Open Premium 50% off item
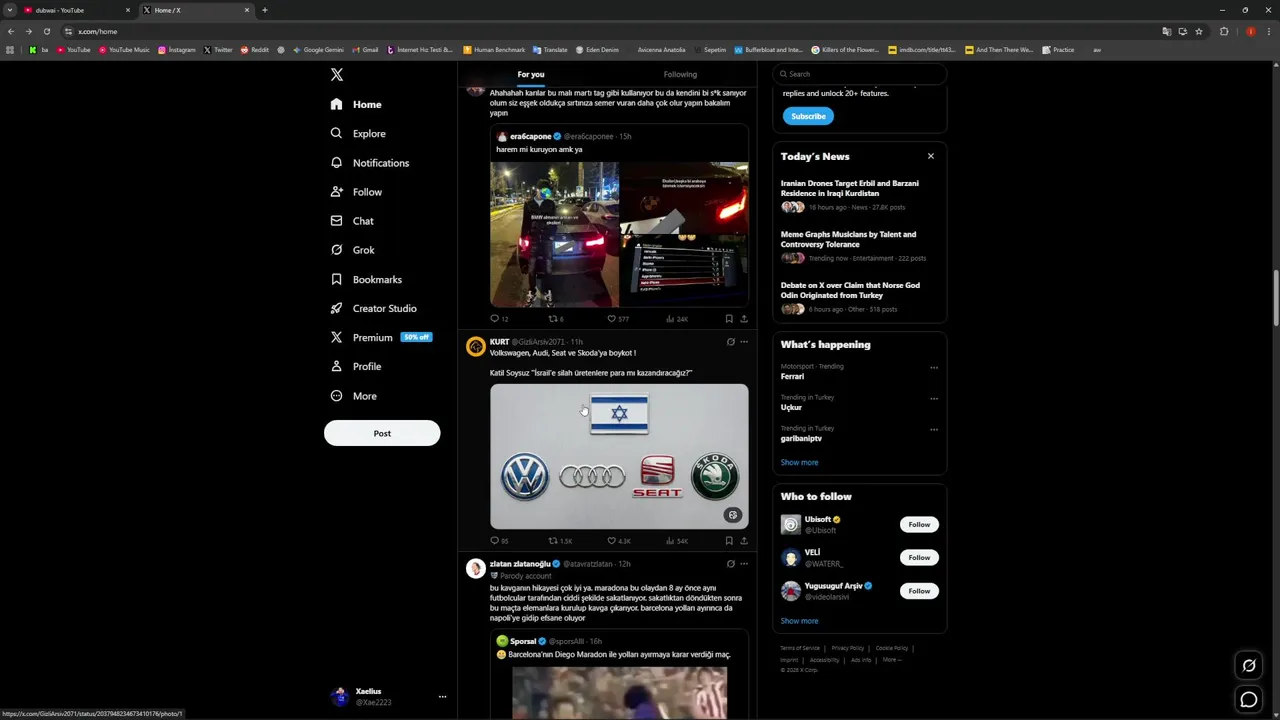1280x720 pixels. [x=381, y=337]
